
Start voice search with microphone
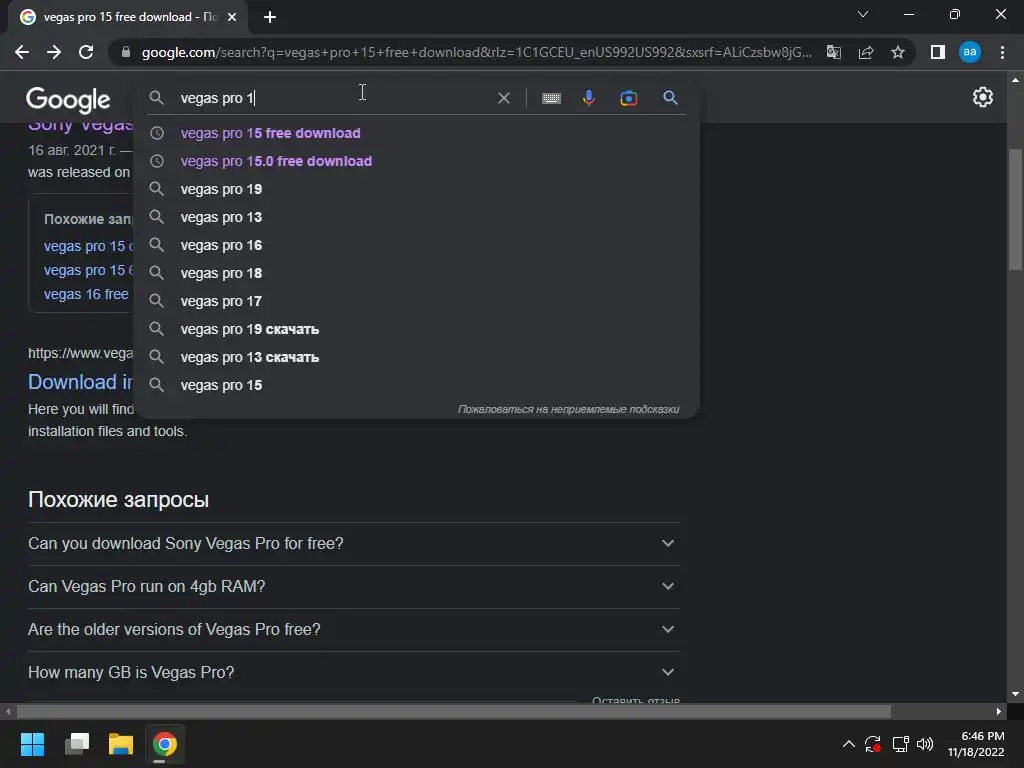tap(588, 98)
